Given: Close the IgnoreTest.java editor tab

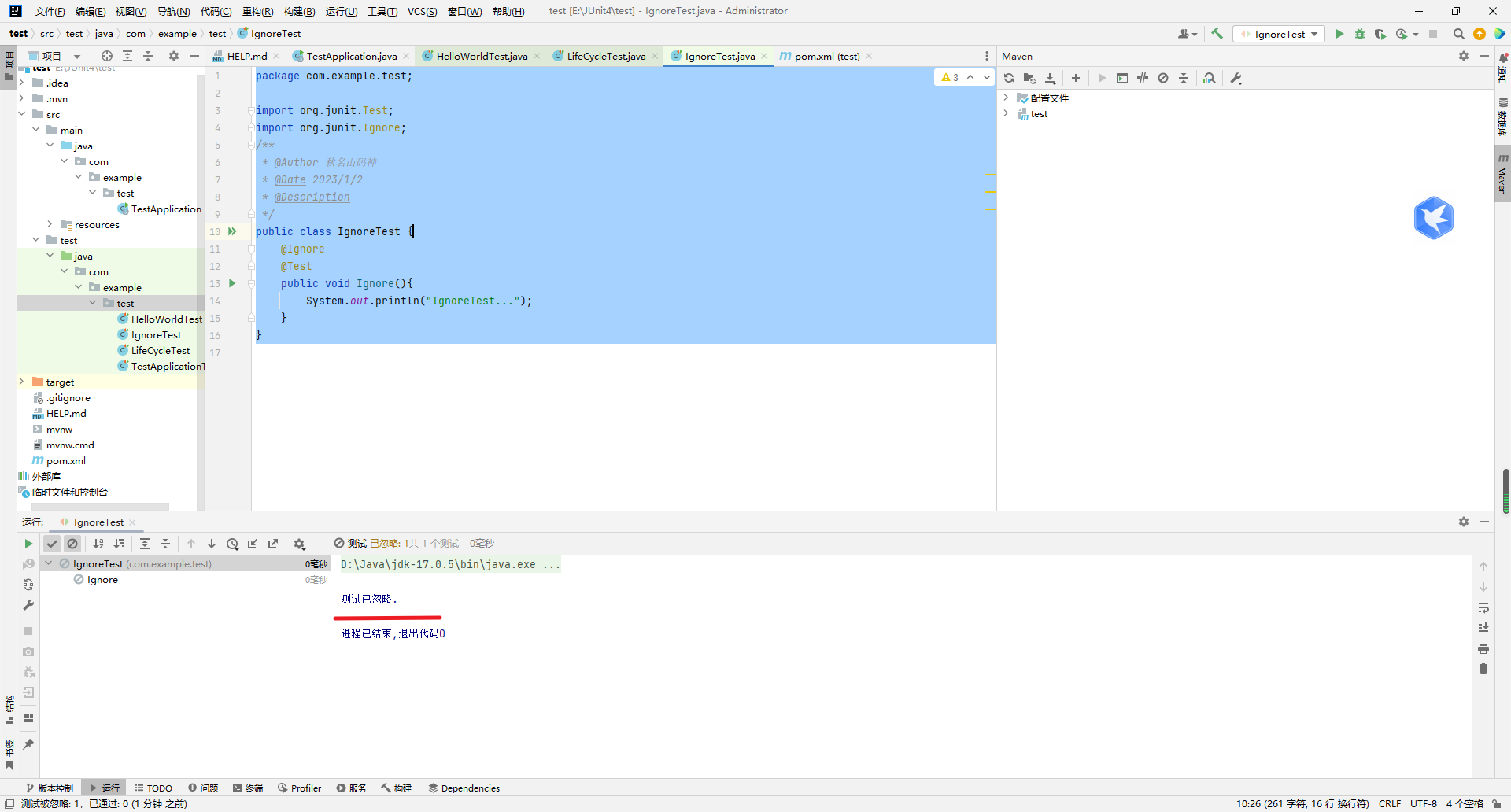Looking at the screenshot, I should coord(764,56).
